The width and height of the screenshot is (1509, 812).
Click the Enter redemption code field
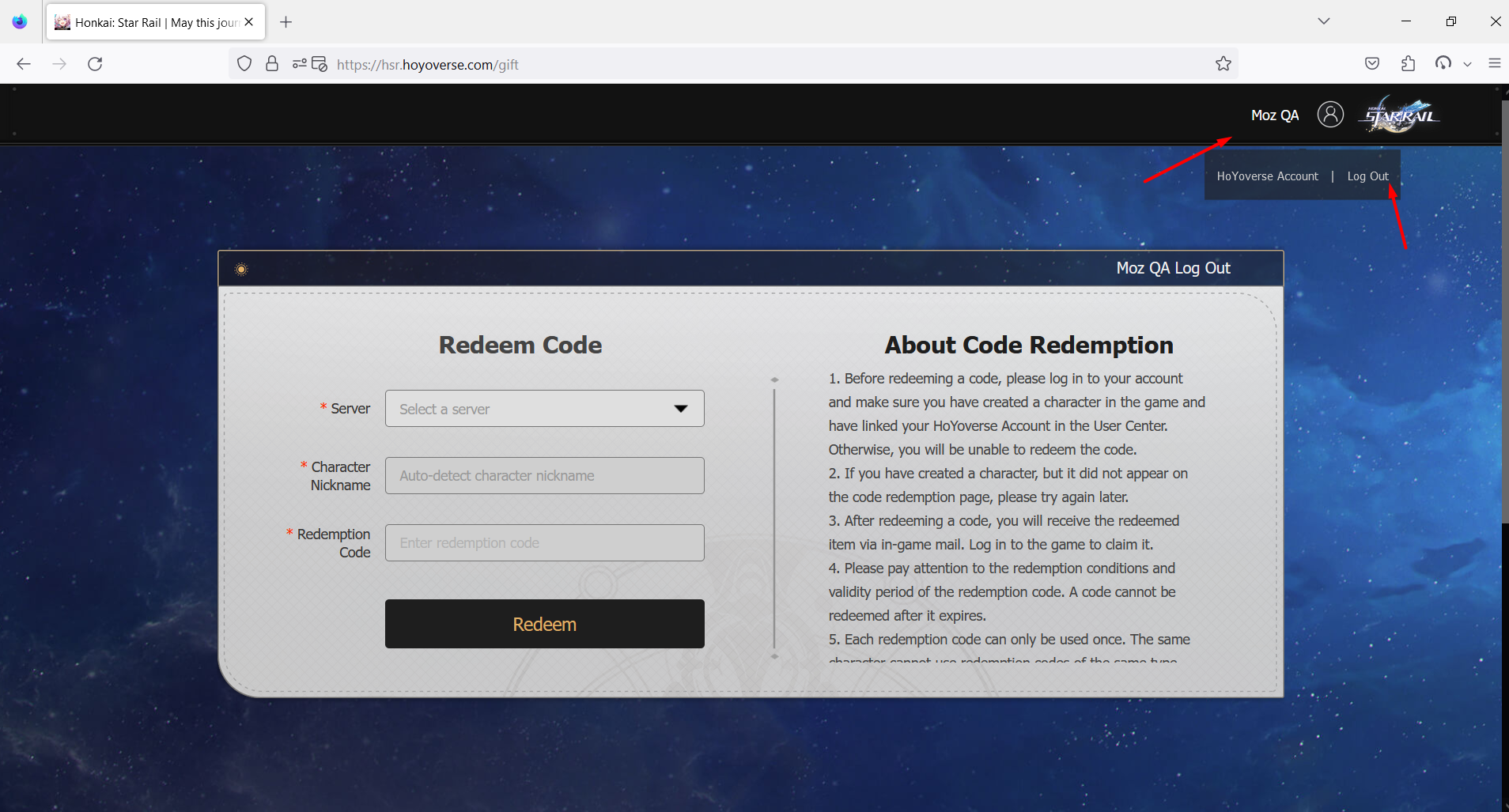(544, 542)
